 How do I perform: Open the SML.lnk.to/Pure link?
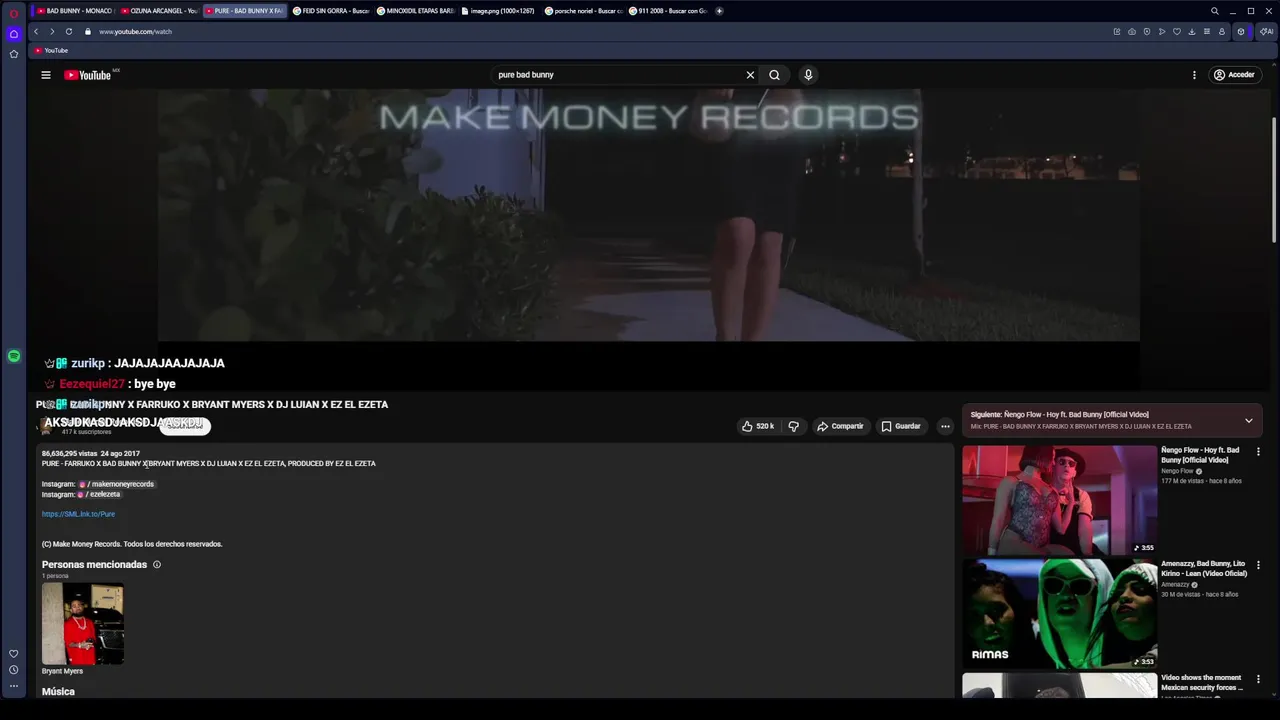click(78, 514)
